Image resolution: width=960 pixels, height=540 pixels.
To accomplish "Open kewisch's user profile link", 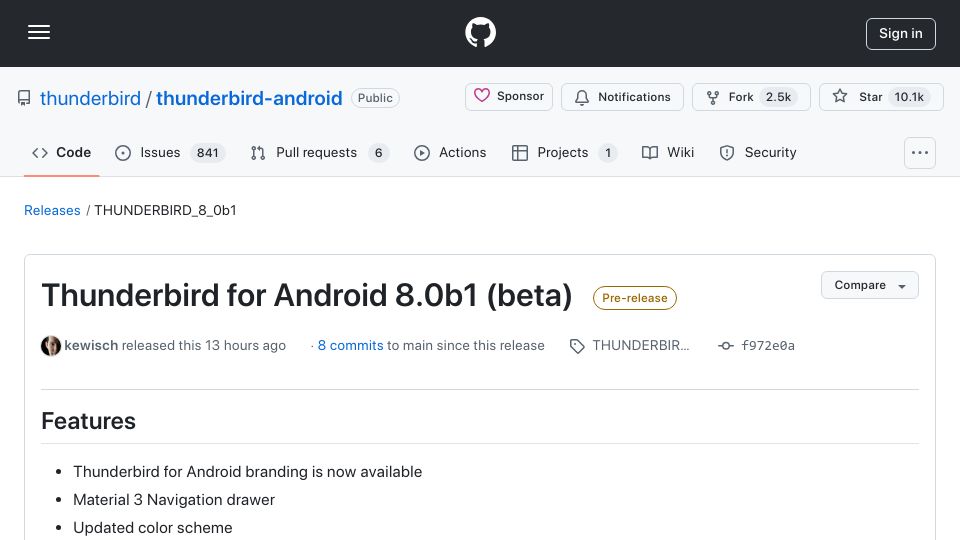I will coord(91,345).
